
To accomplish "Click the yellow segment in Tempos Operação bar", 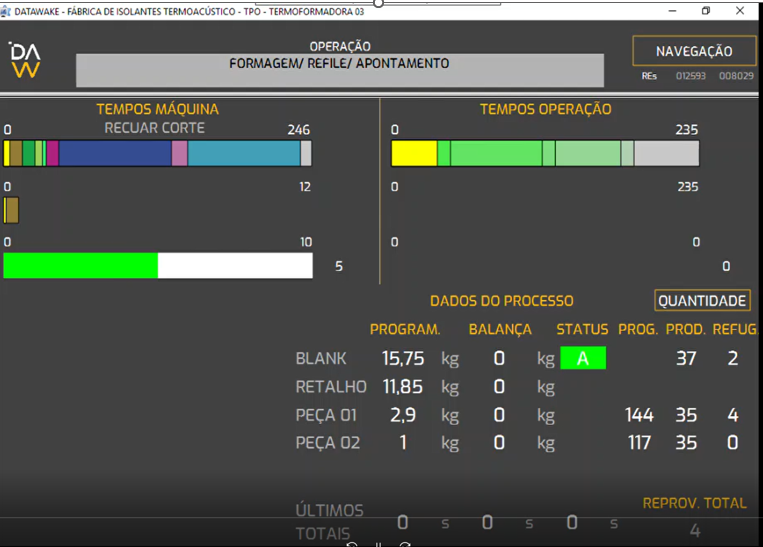I will 414,153.
